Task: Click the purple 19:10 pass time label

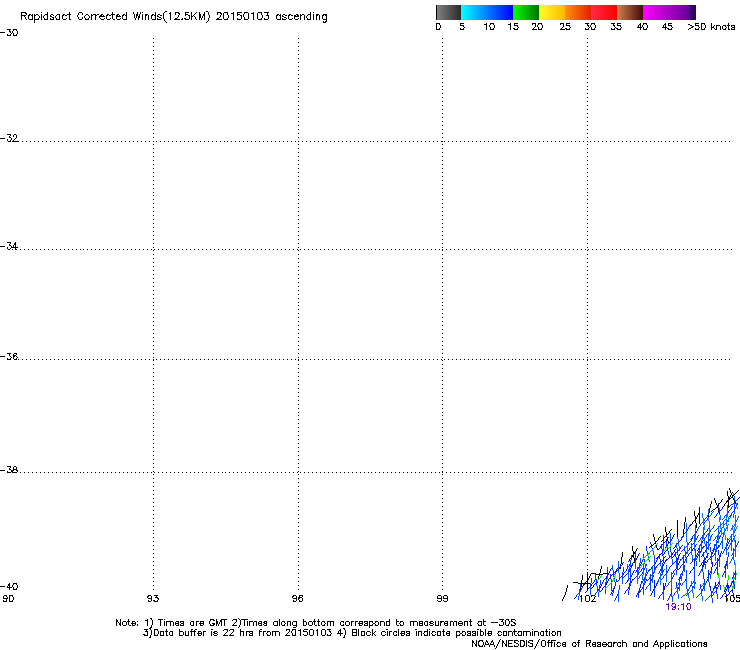Action: click(678, 607)
